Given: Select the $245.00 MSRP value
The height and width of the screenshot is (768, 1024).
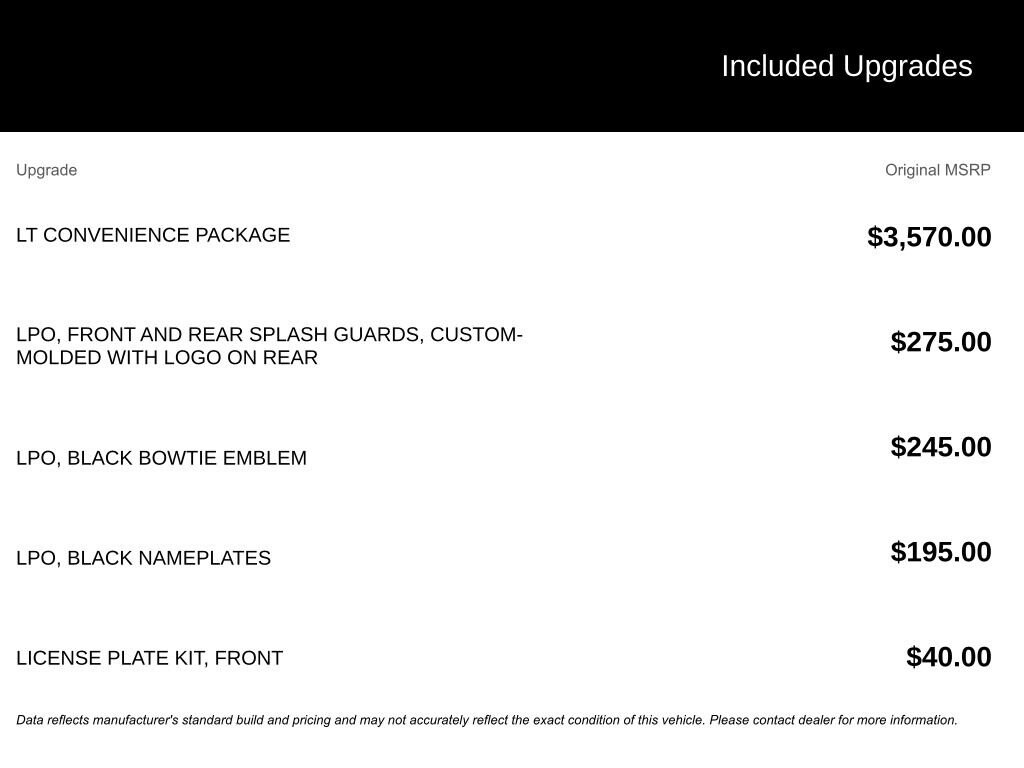Looking at the screenshot, I should coord(940,447).
